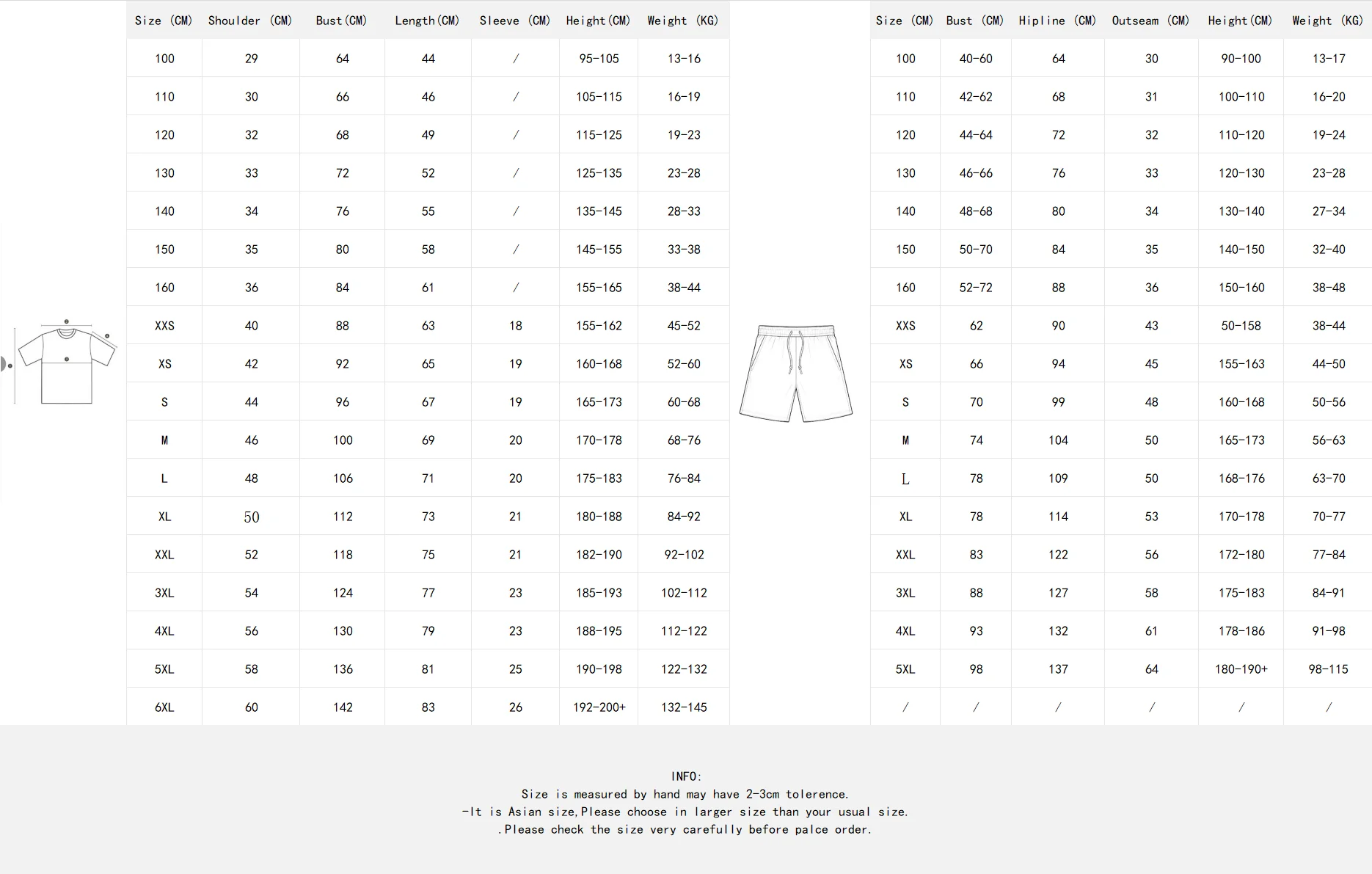Click the 2-3cm tolerance note
This screenshot has width=1372, height=874.
click(x=685, y=794)
